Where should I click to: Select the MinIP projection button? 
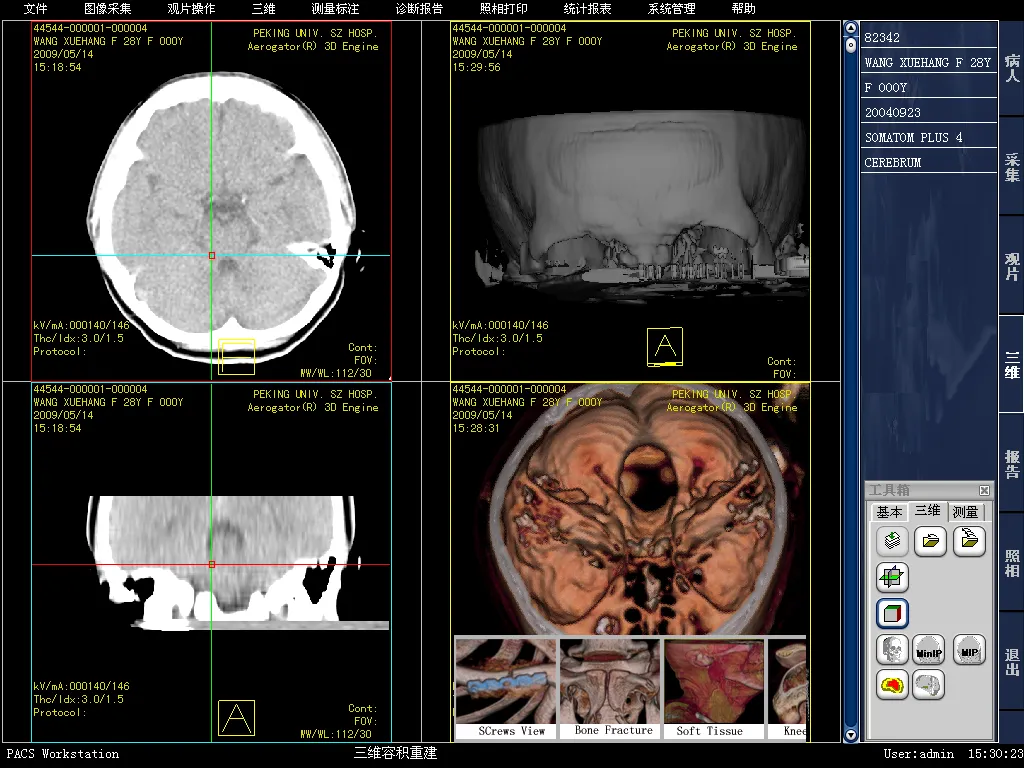[929, 650]
